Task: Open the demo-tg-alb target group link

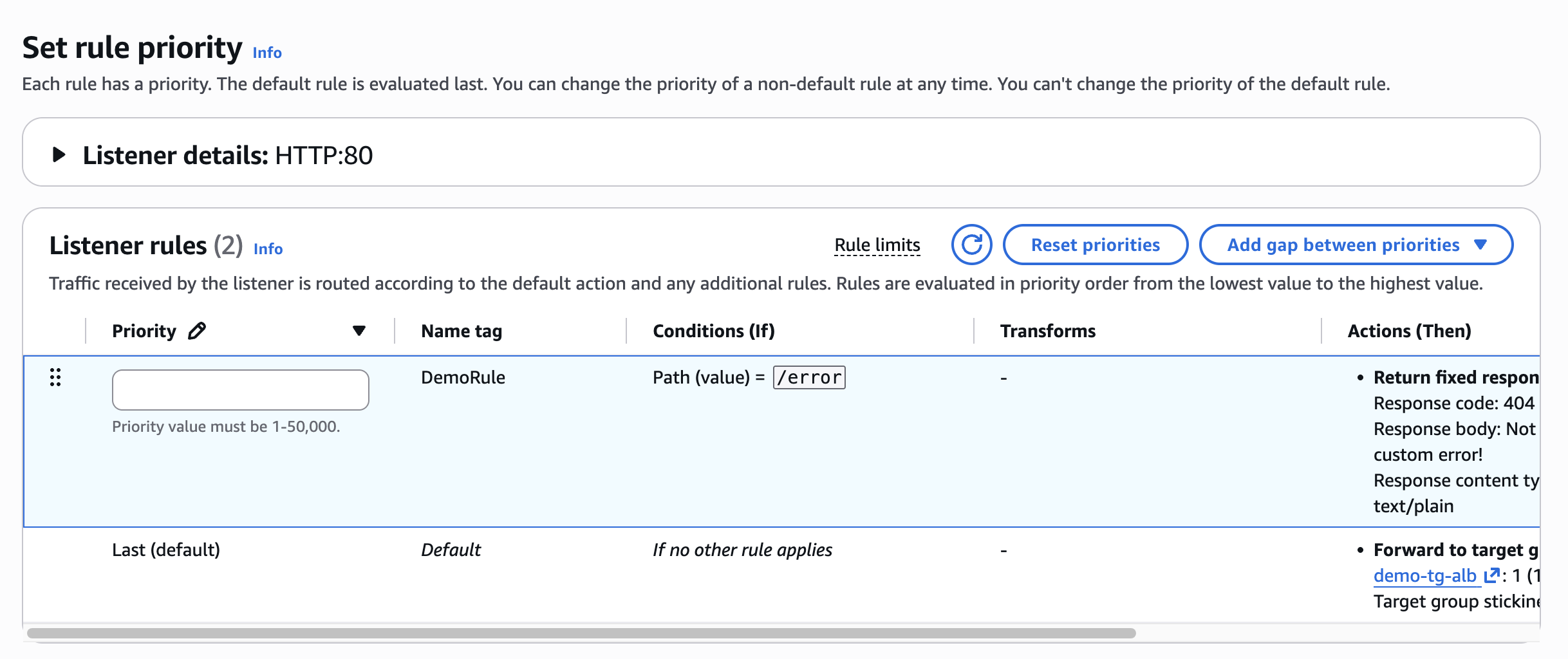Action: (x=1424, y=575)
